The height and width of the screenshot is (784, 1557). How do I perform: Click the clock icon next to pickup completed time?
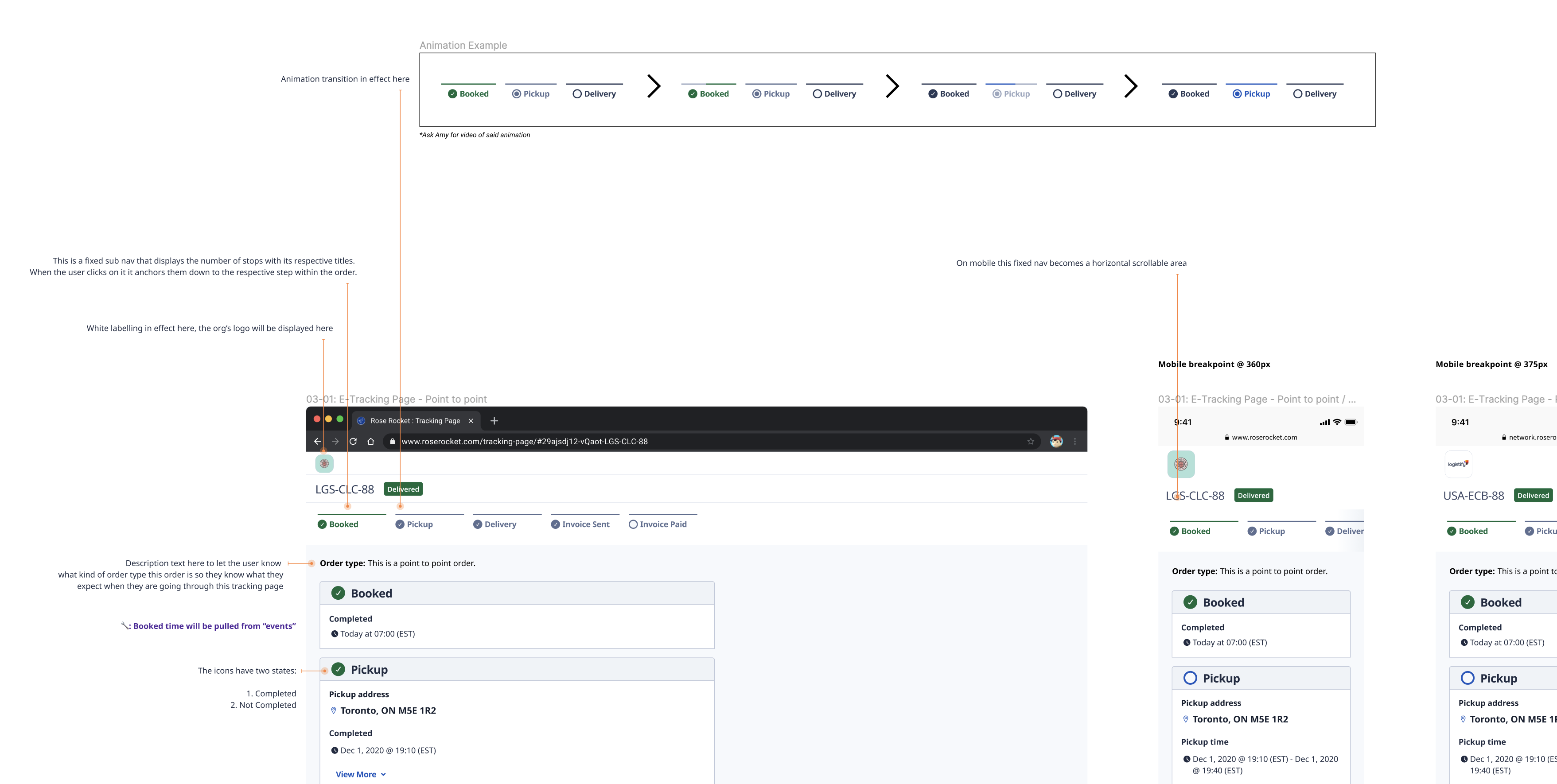[x=334, y=750]
